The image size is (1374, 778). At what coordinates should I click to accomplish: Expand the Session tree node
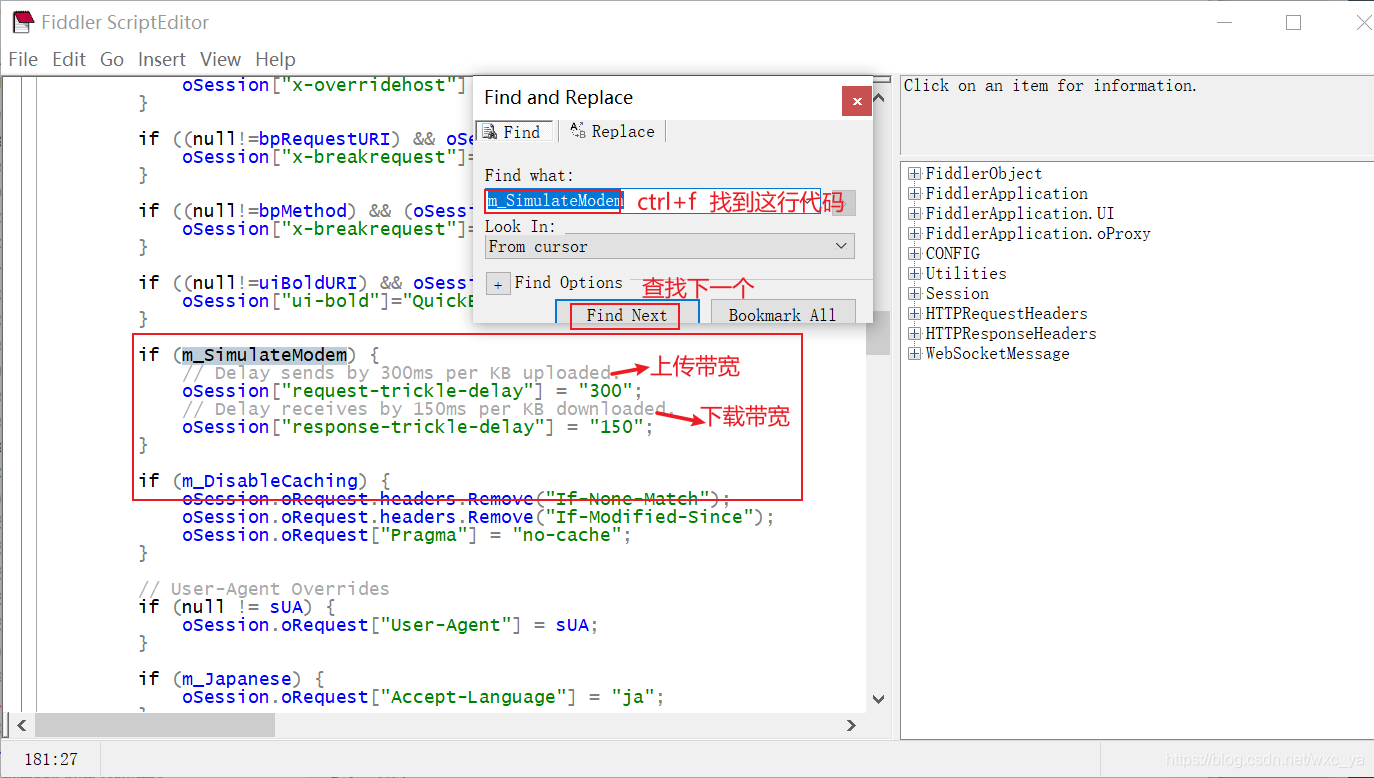[914, 294]
